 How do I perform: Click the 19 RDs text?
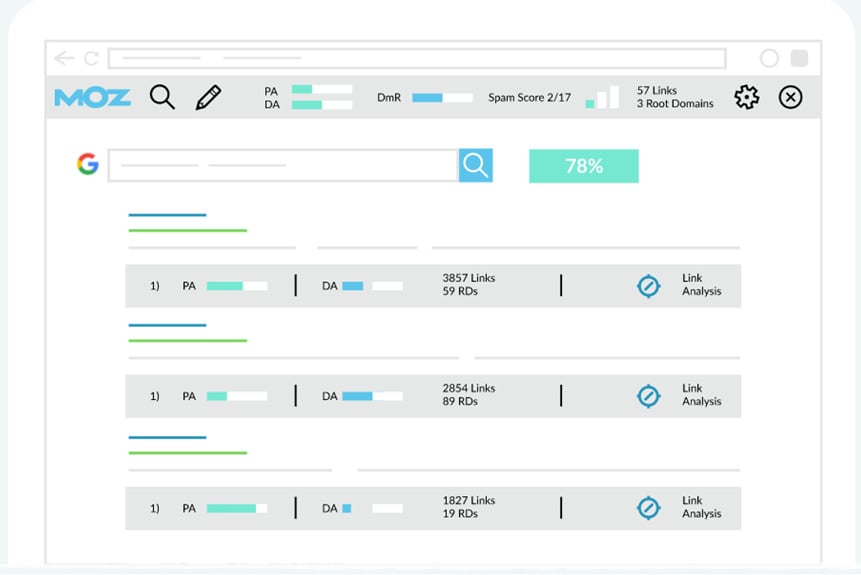click(460, 514)
